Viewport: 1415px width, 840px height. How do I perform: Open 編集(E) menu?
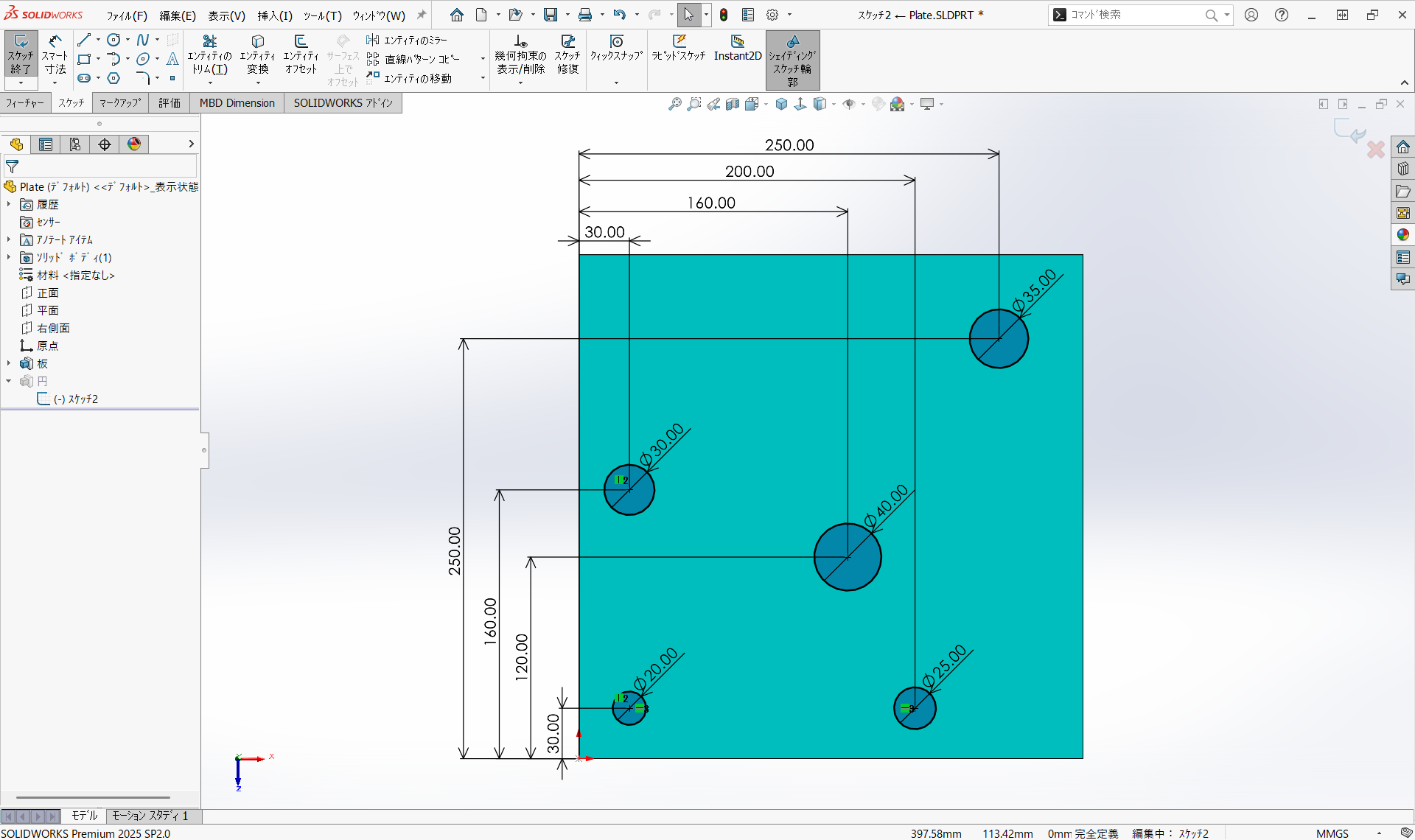pyautogui.click(x=178, y=15)
